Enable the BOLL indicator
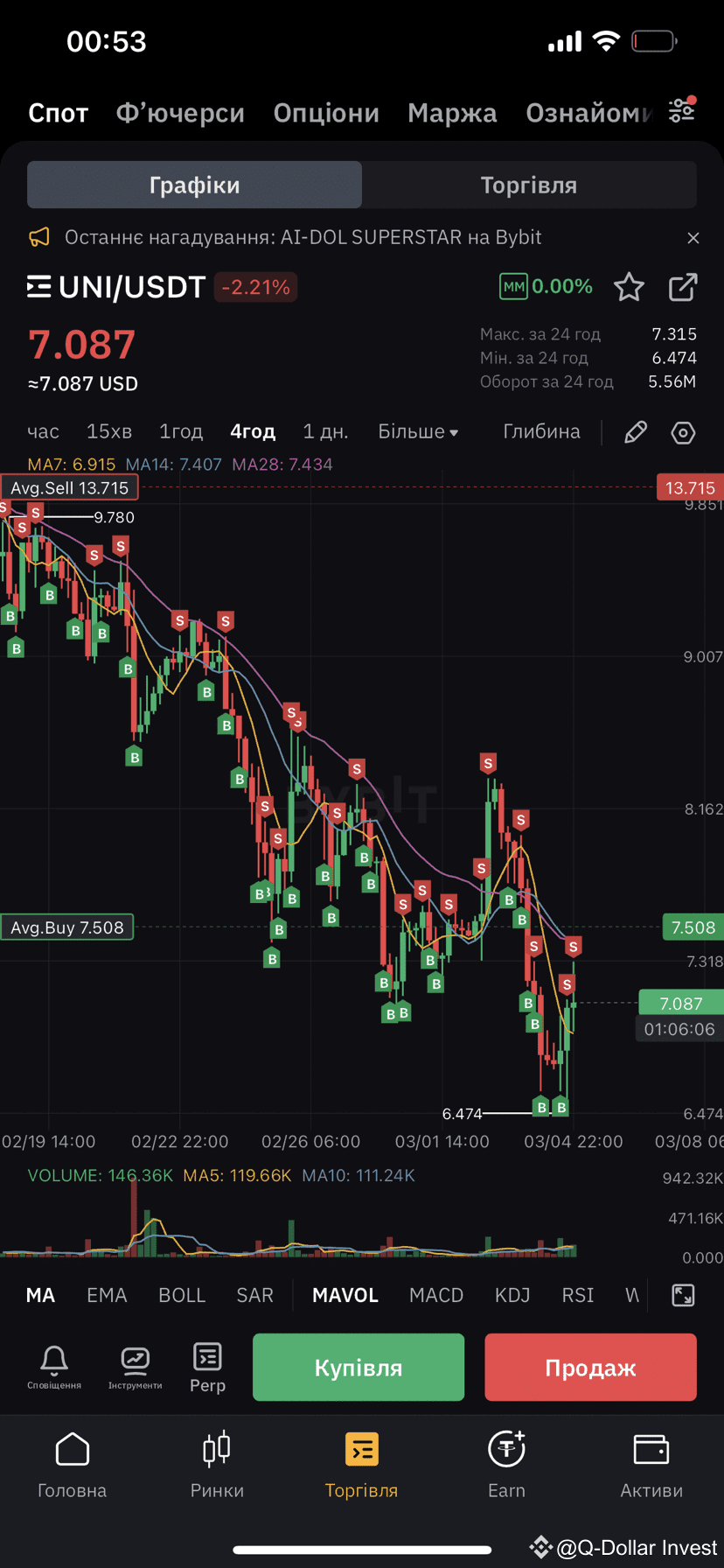 (x=182, y=1295)
